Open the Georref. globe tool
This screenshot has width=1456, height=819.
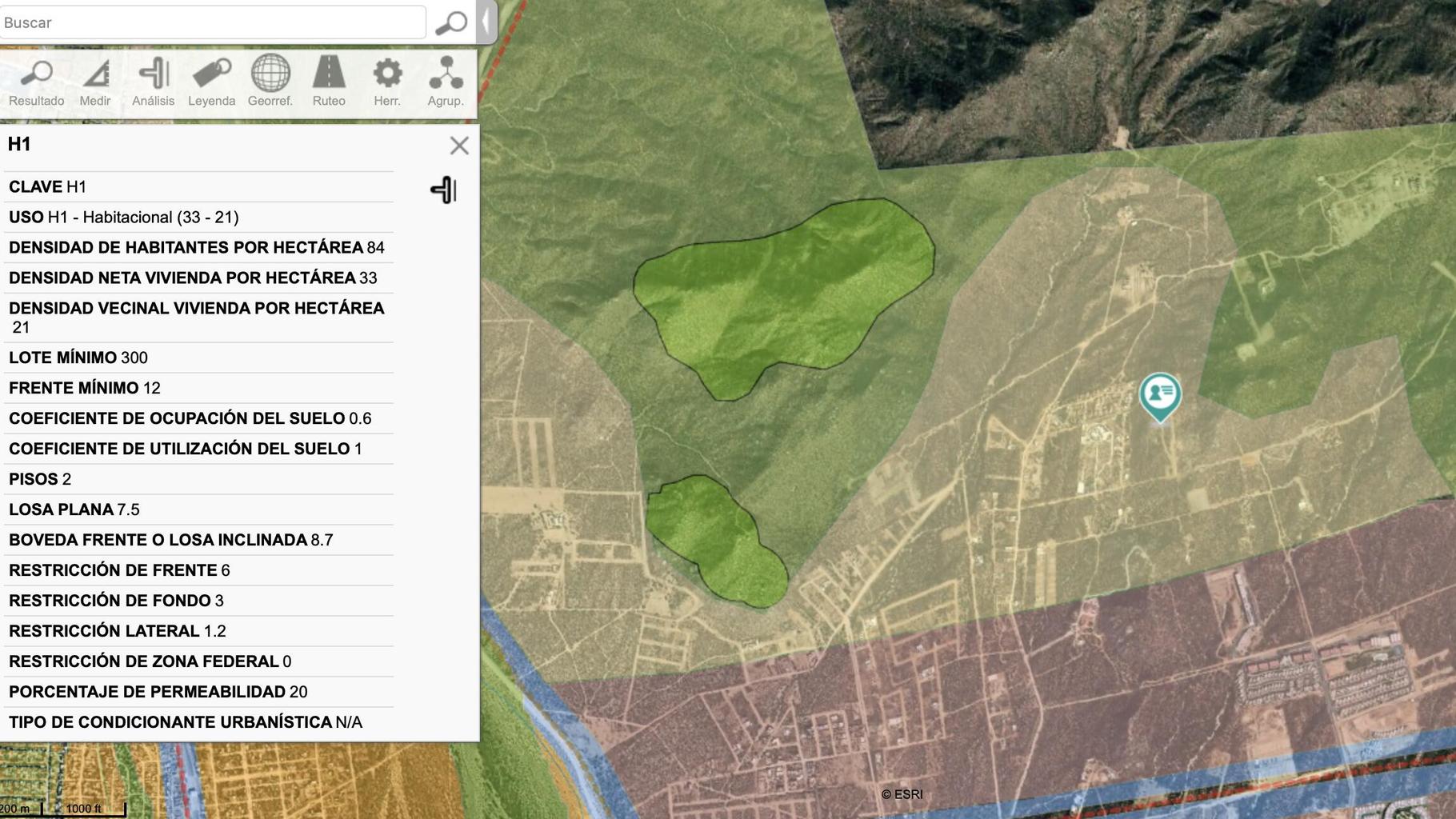point(270,82)
